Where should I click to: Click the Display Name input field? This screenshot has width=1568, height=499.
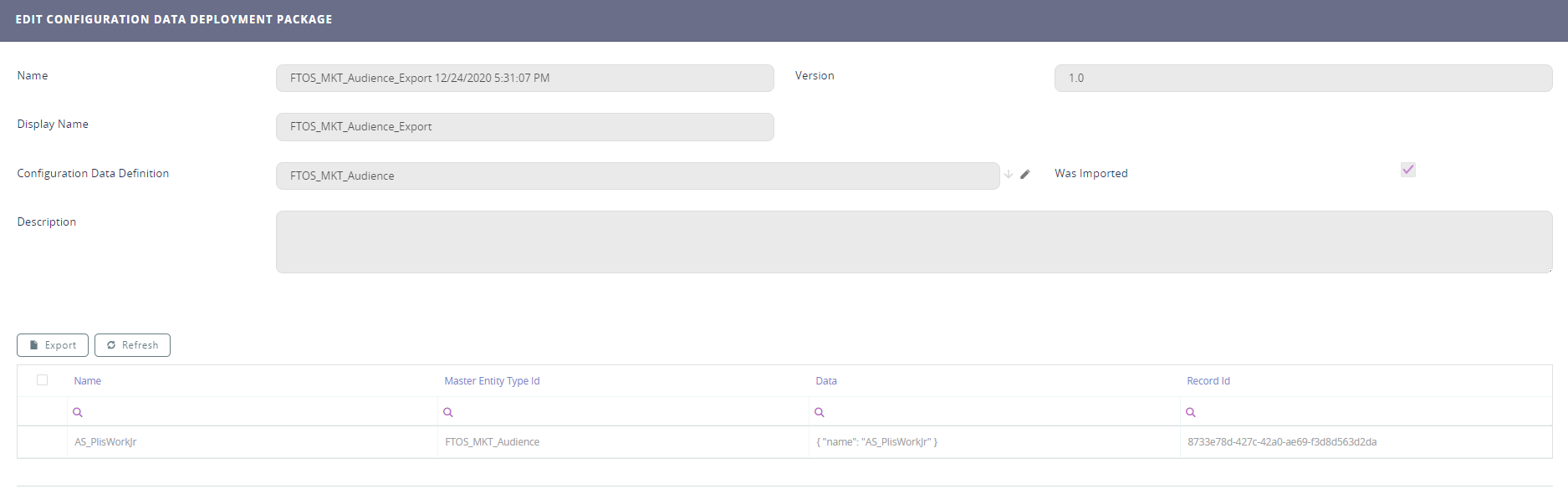524,127
